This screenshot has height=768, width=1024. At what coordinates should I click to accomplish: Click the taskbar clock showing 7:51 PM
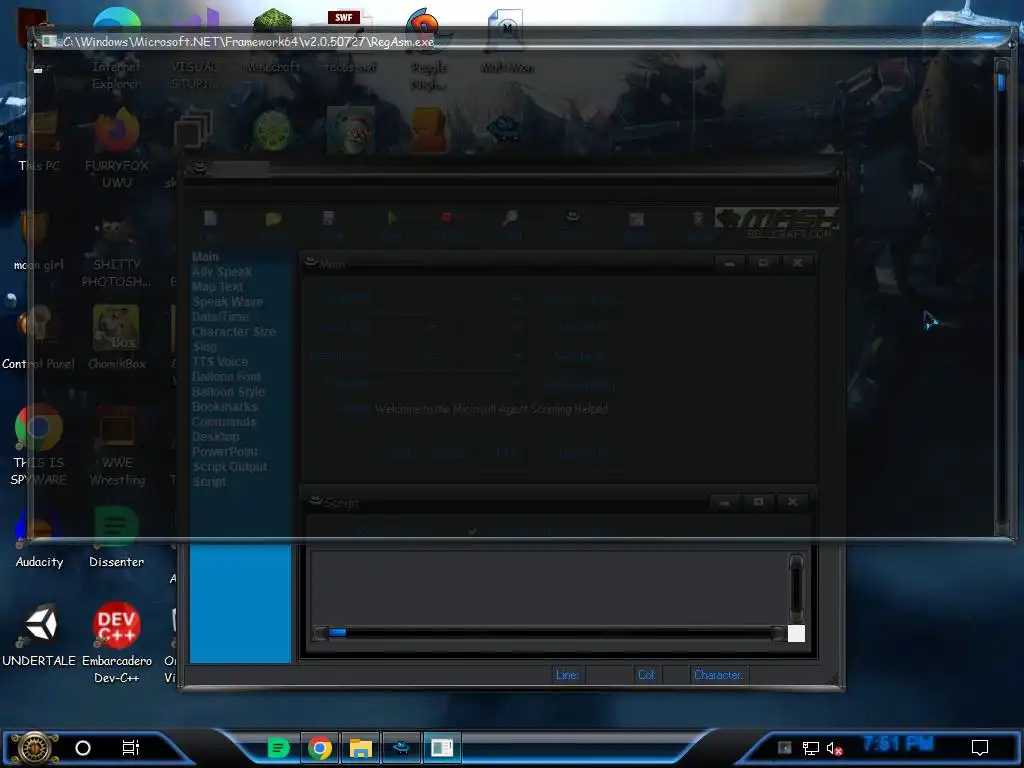pos(898,744)
